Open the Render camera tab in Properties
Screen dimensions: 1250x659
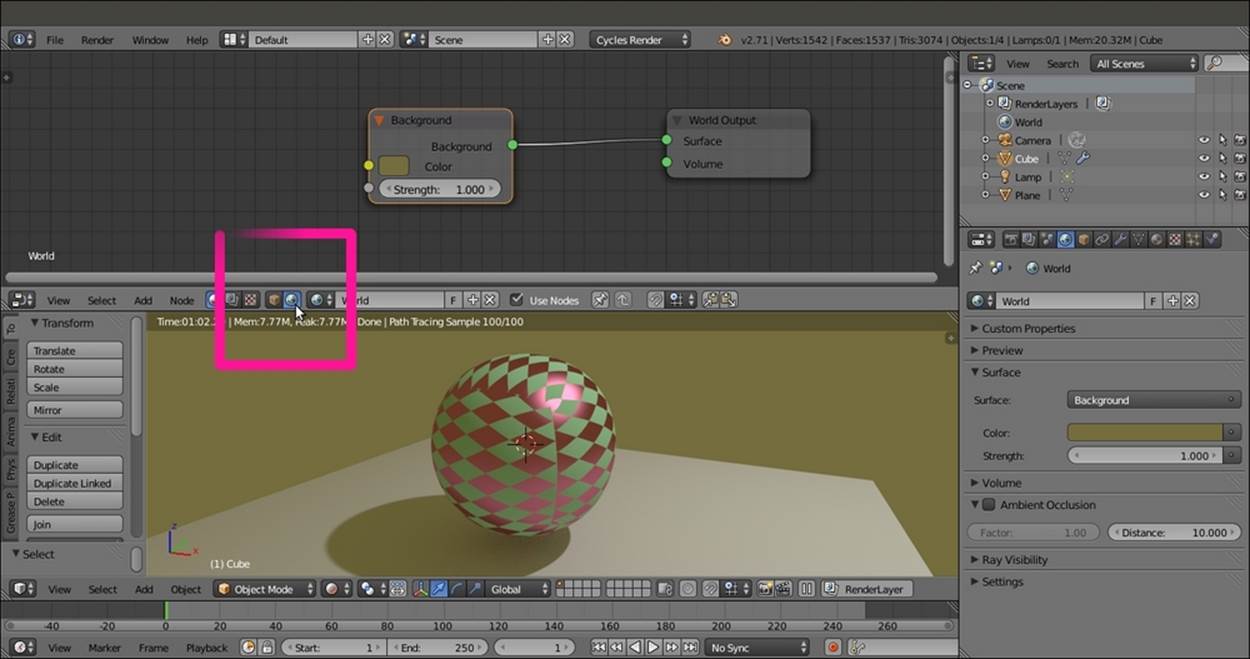pyautogui.click(x=1011, y=240)
